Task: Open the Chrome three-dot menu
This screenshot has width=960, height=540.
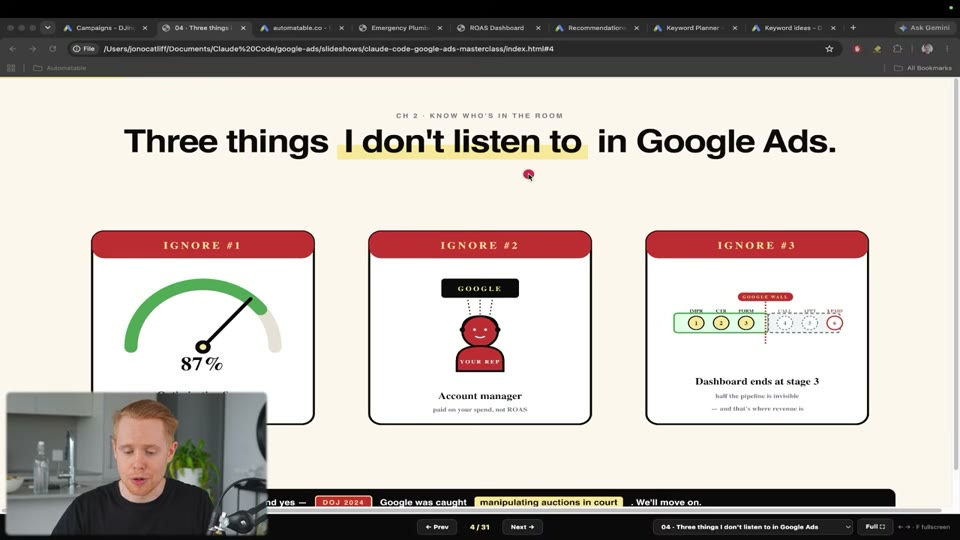Action: coord(947,49)
